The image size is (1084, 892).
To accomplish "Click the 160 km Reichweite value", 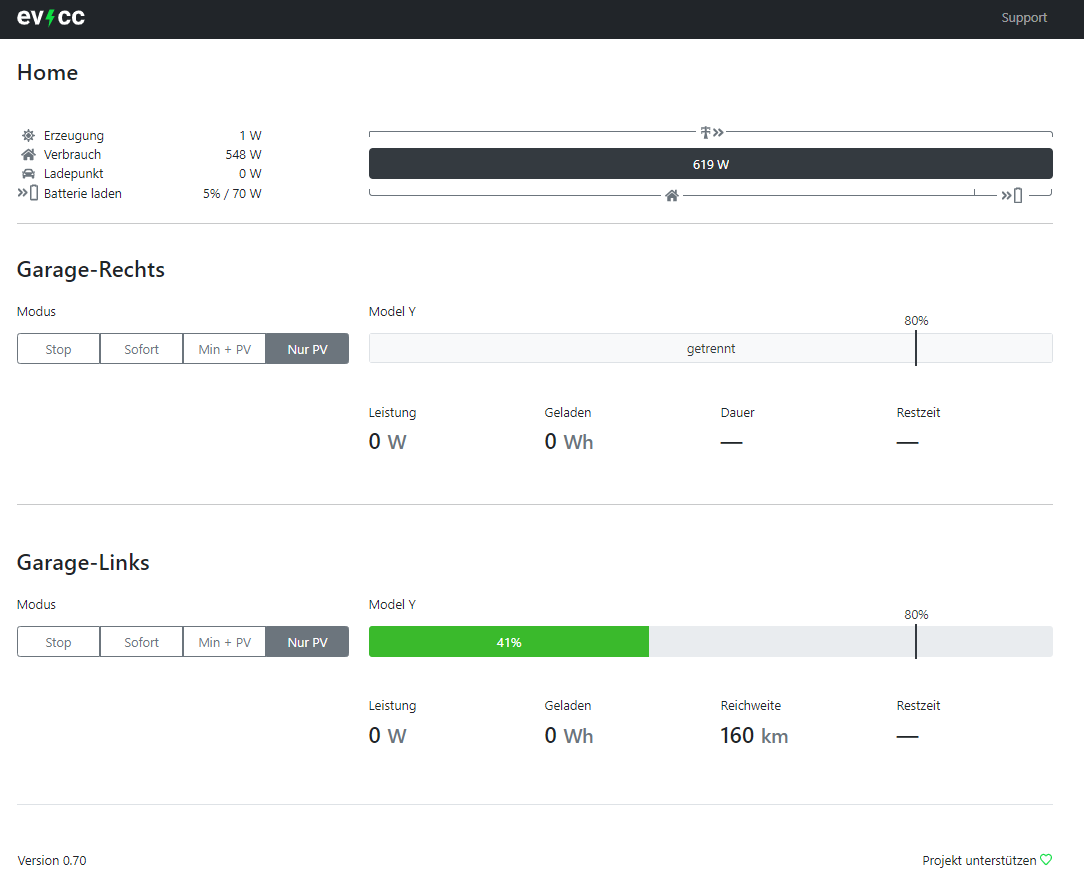I will [754, 735].
